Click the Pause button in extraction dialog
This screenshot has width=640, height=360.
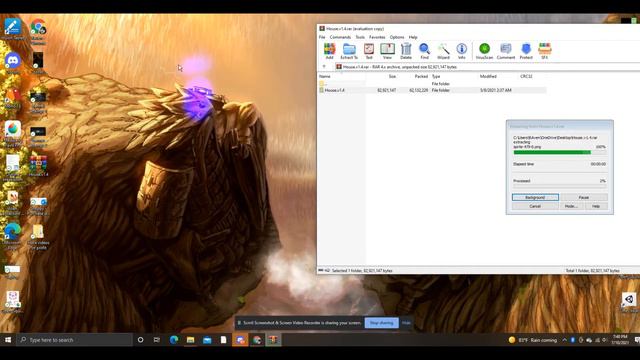coord(584,197)
